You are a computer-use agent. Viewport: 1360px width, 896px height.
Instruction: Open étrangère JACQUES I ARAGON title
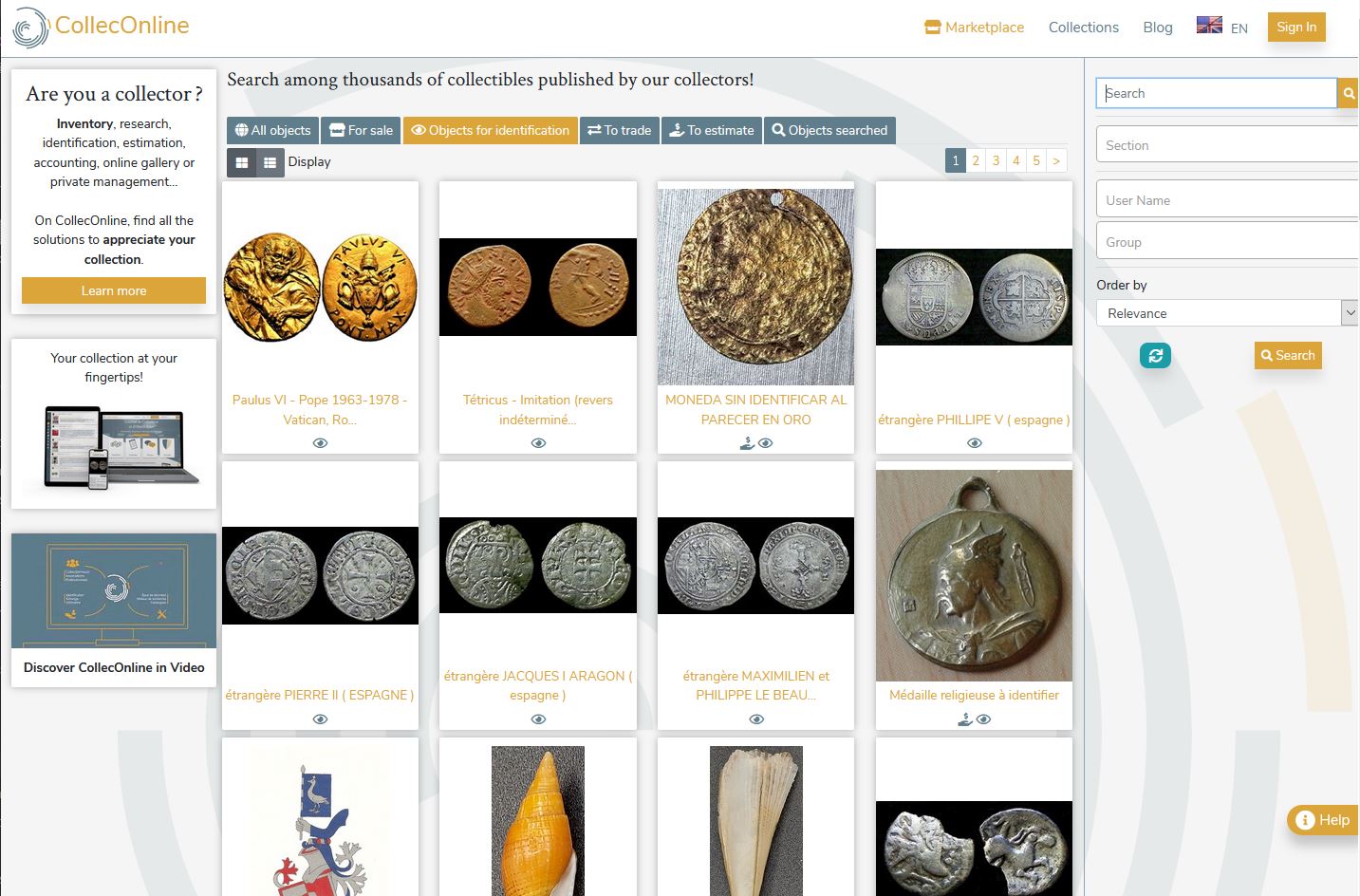[538, 685]
